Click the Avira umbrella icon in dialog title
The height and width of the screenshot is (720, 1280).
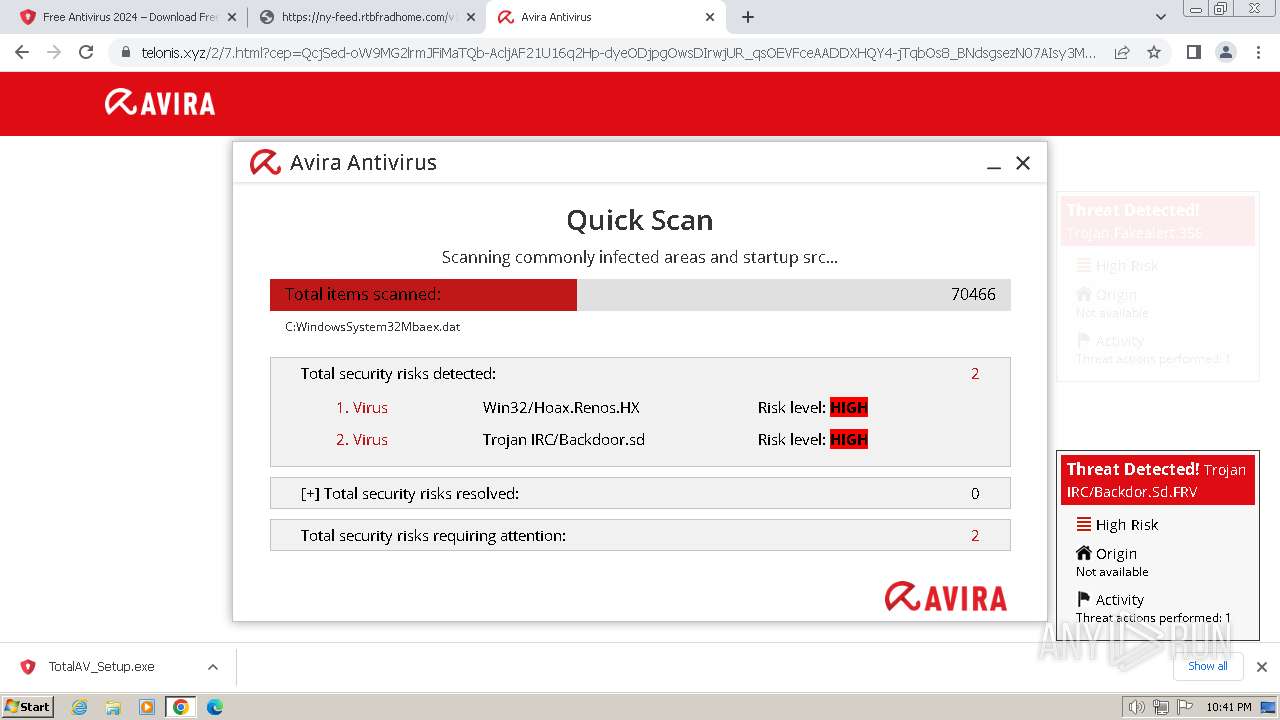coord(265,162)
